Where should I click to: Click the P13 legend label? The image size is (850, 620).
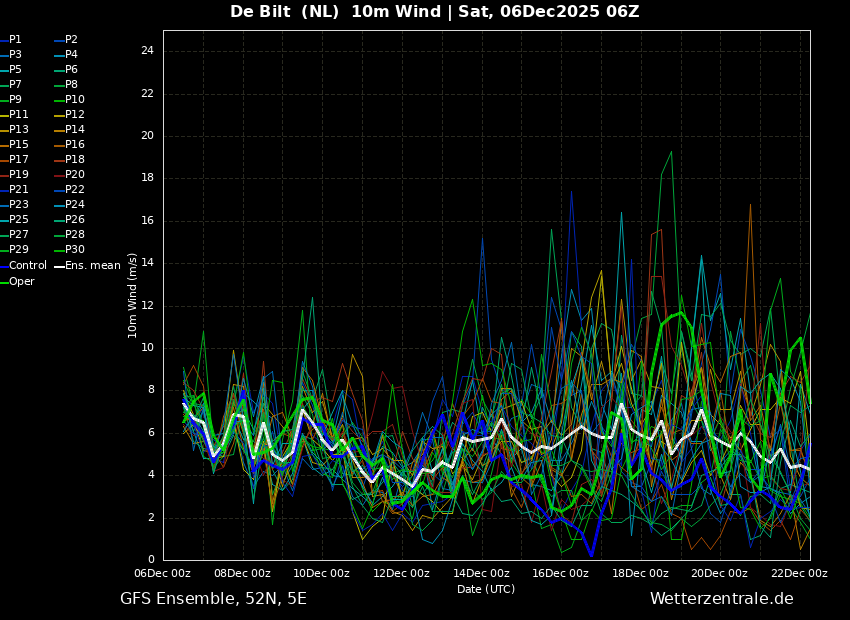[x=19, y=130]
